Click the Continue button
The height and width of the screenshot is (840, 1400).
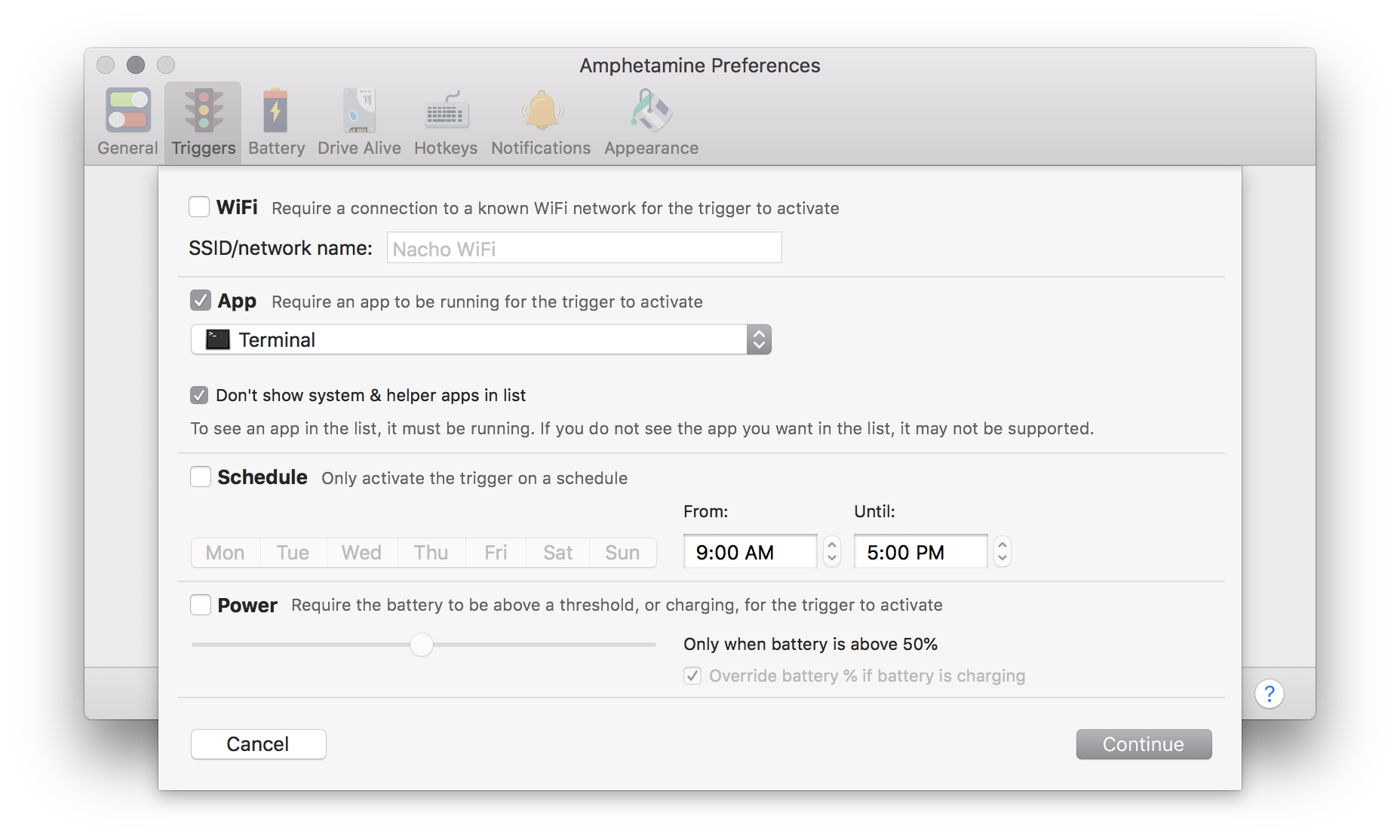pyautogui.click(x=1144, y=744)
